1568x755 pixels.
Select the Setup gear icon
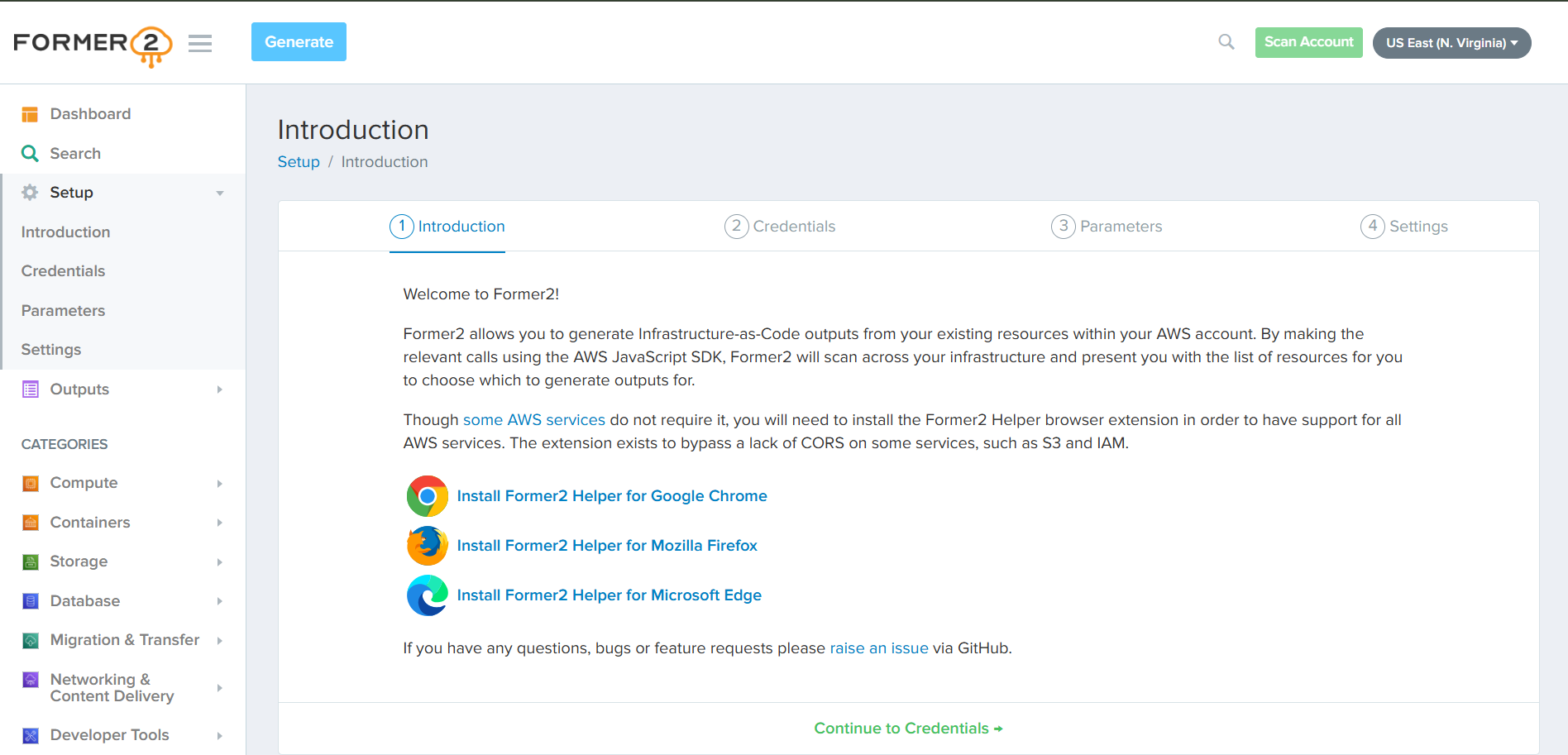click(x=30, y=192)
